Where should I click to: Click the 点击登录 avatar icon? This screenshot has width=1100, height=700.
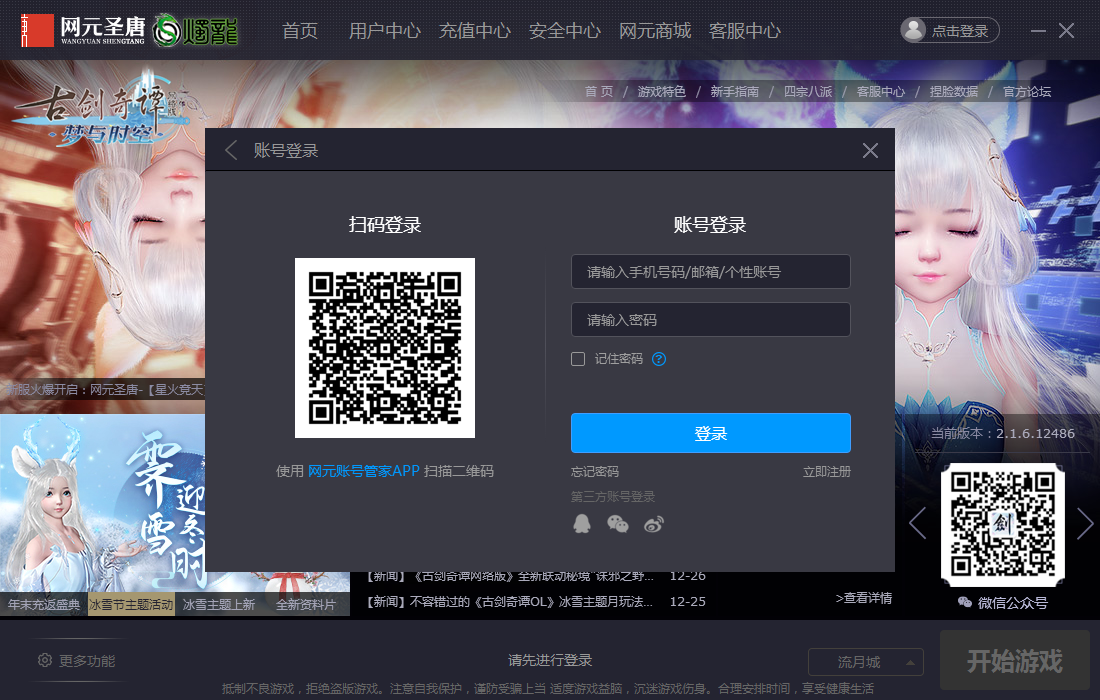point(913,29)
